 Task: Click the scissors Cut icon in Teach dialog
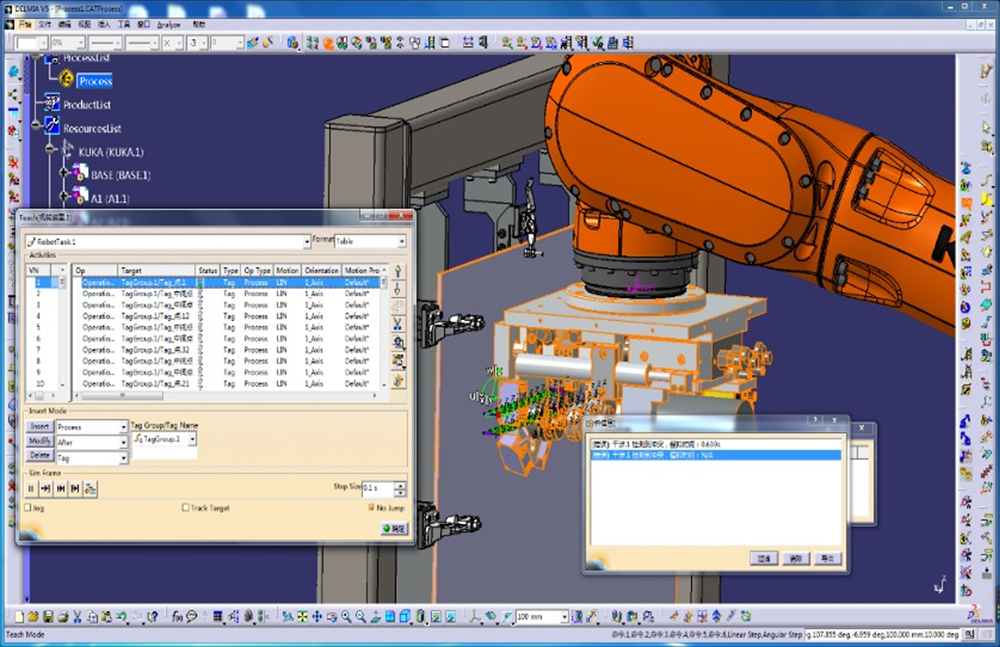pyautogui.click(x=398, y=324)
